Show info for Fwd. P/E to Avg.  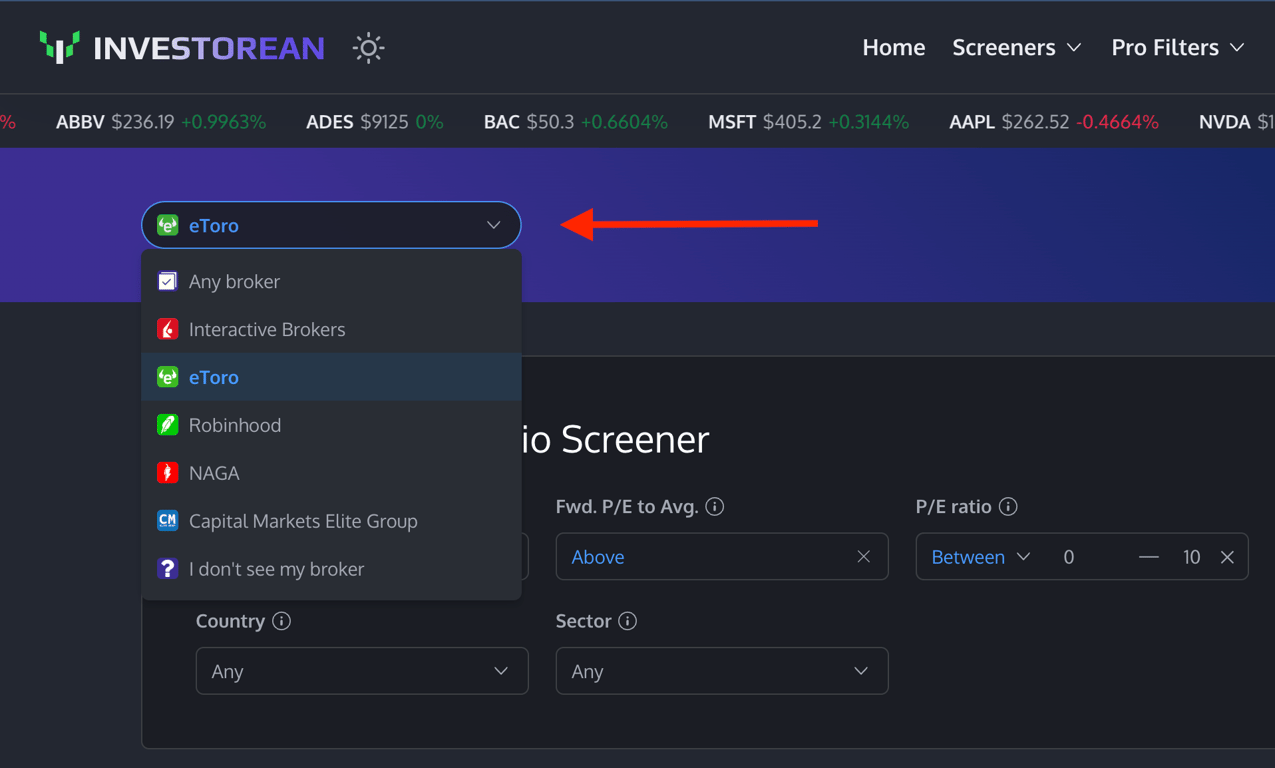point(715,507)
